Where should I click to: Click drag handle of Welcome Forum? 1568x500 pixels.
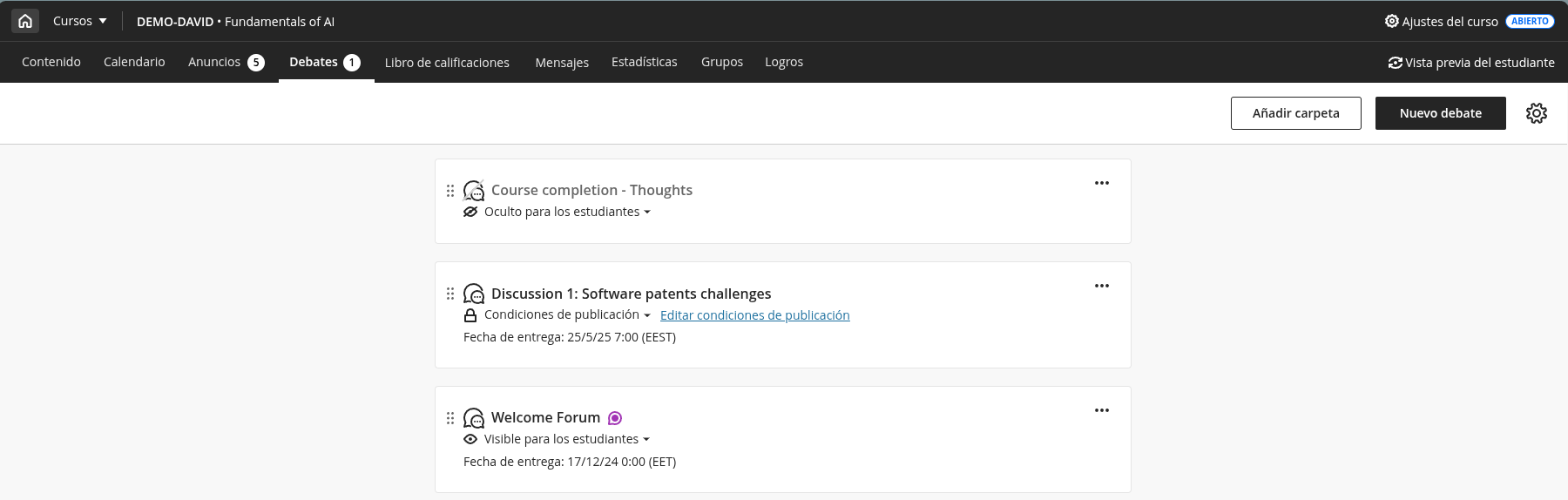coord(450,418)
